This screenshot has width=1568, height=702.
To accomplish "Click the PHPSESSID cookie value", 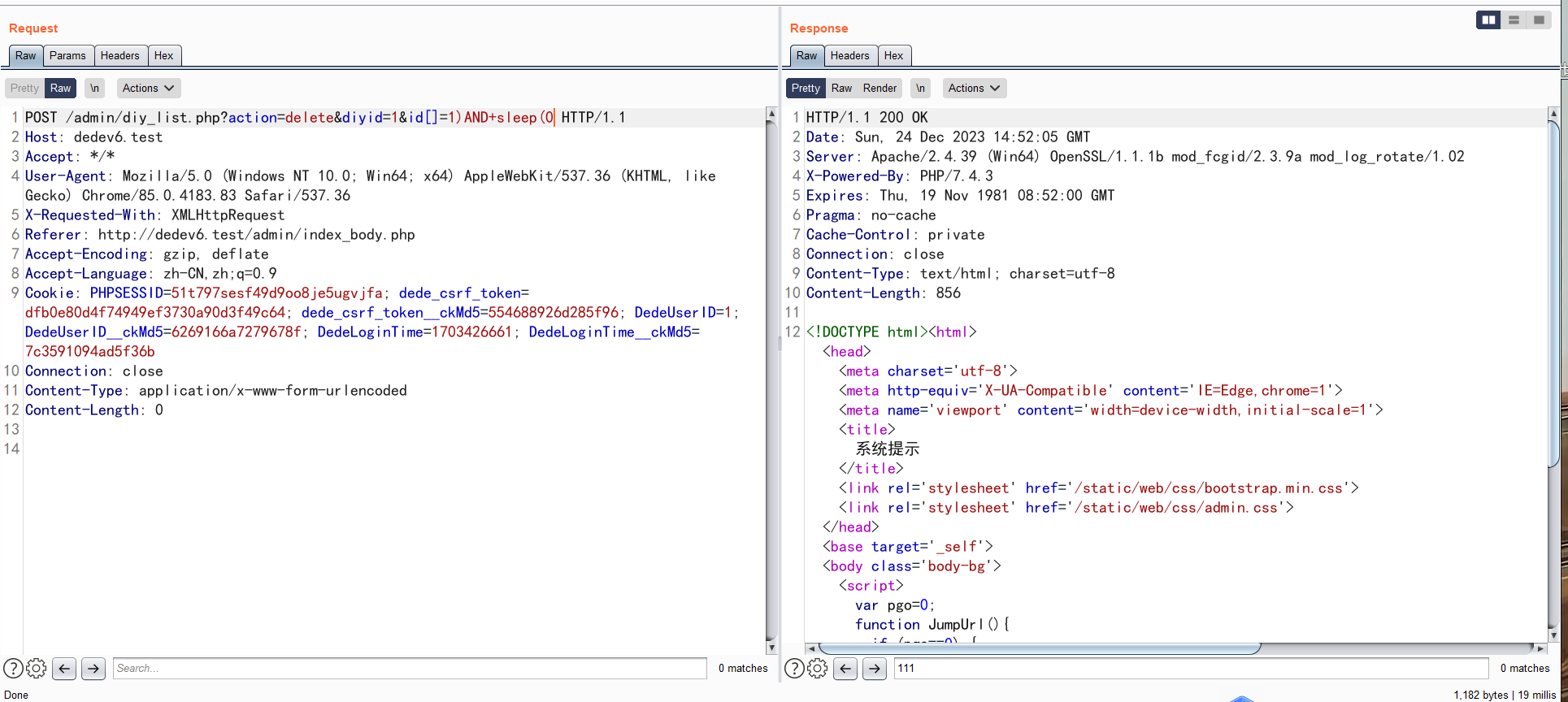I will click(x=276, y=293).
